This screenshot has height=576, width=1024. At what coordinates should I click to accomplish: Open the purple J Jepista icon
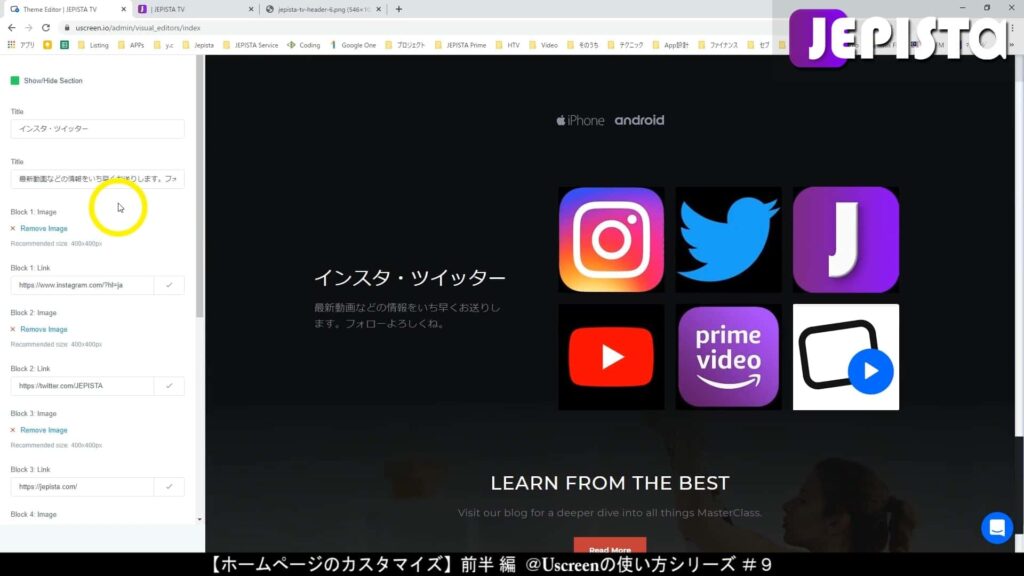(846, 240)
